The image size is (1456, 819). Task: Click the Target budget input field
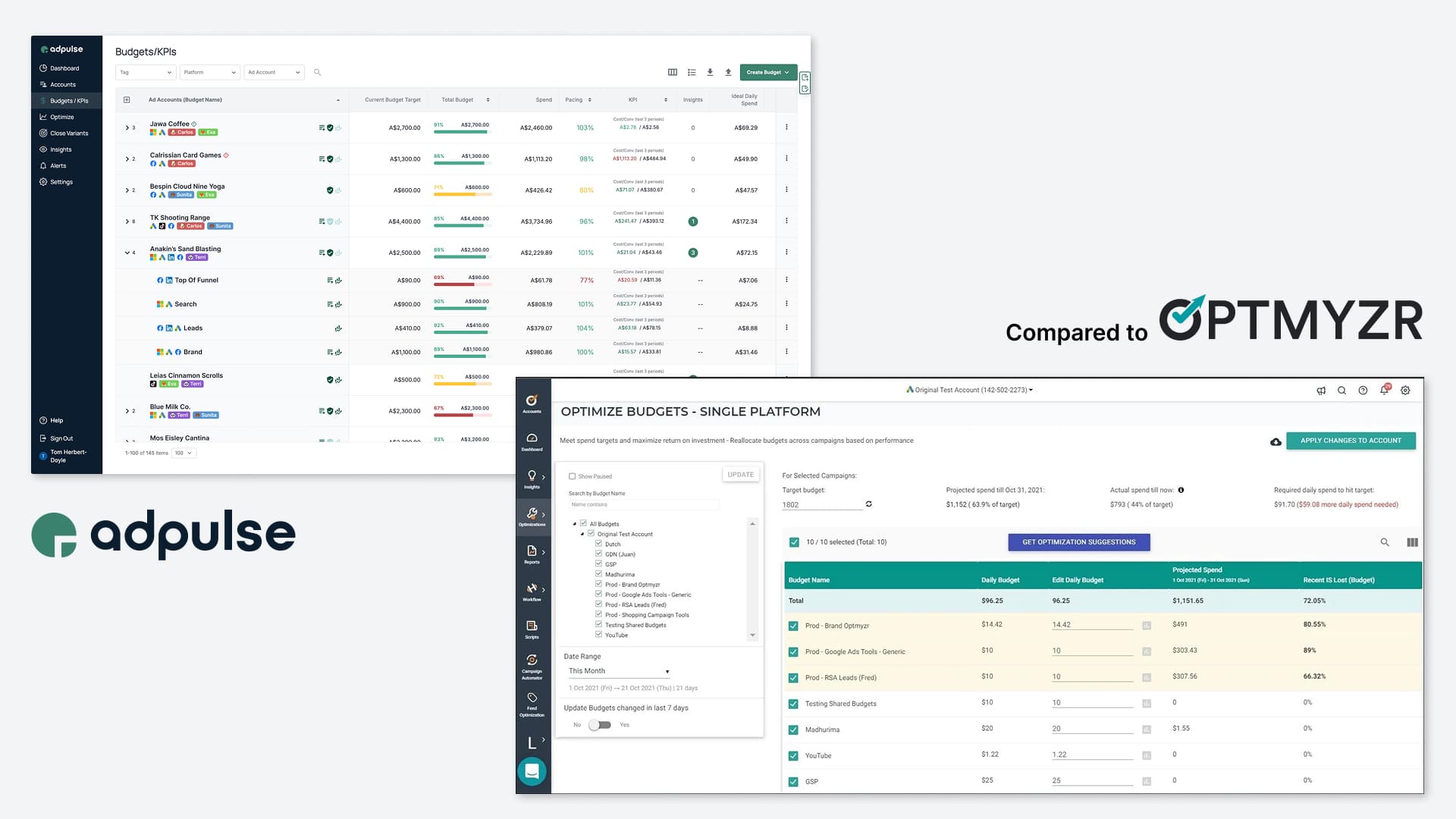[822, 505]
